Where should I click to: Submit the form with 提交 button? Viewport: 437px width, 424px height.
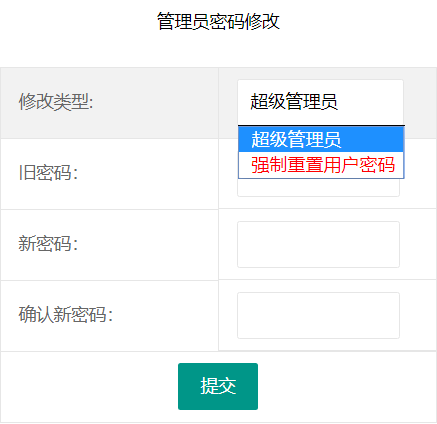click(218, 386)
